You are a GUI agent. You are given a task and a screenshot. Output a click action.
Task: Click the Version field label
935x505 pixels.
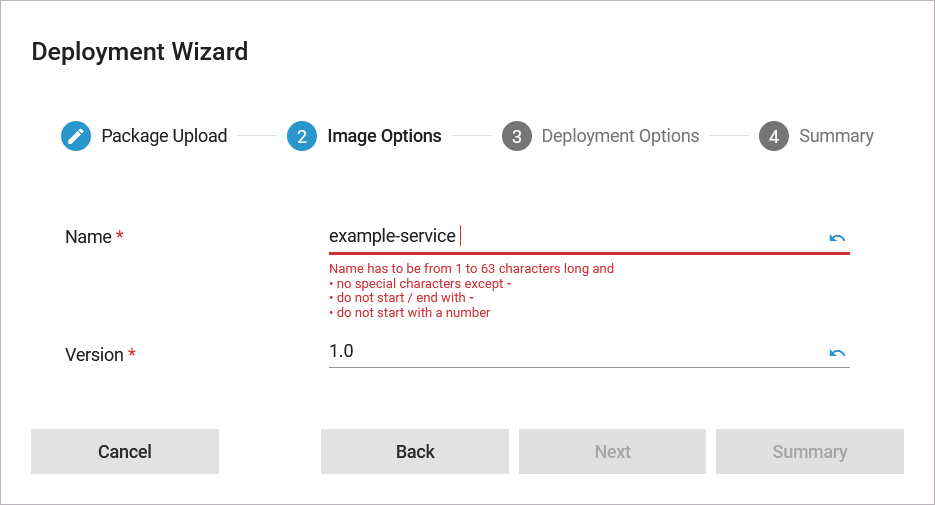(x=94, y=355)
